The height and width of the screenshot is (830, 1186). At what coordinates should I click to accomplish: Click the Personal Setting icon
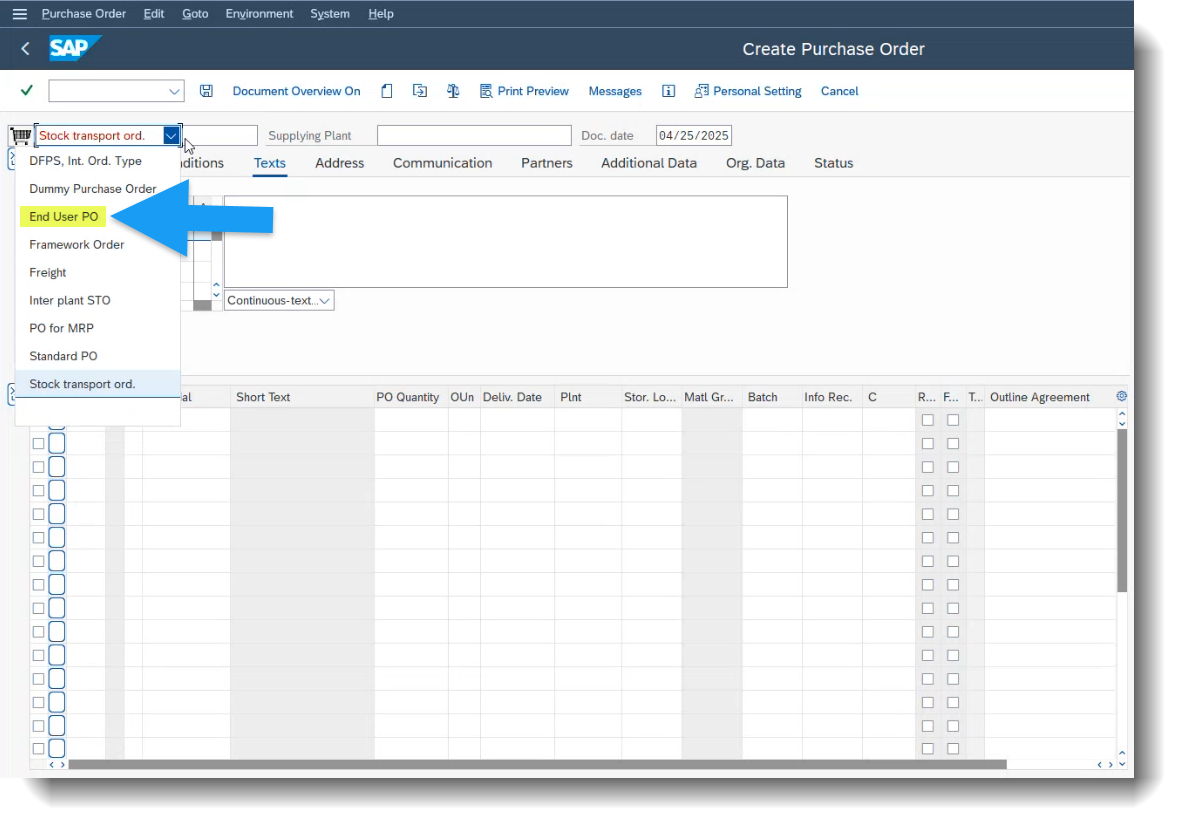click(x=701, y=91)
